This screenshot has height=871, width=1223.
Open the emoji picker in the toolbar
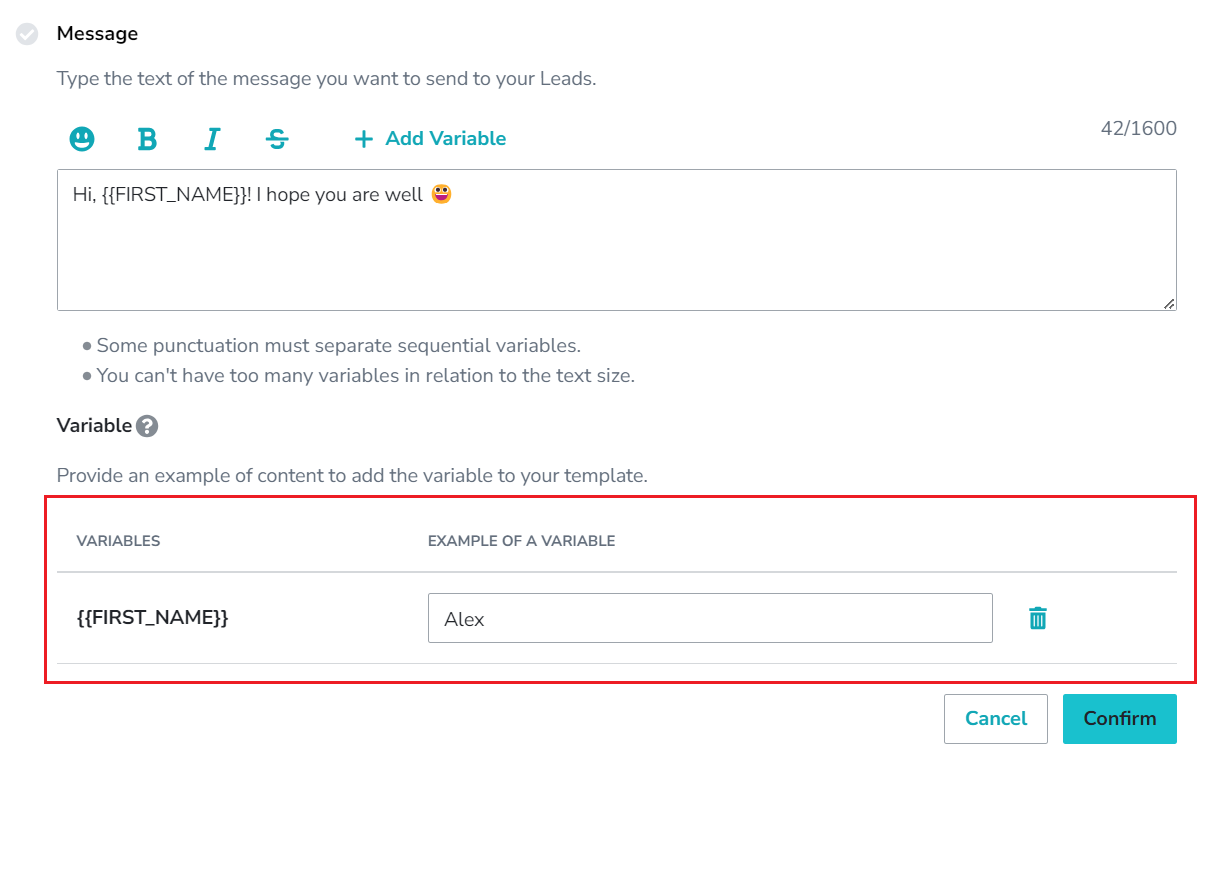[x=81, y=139]
